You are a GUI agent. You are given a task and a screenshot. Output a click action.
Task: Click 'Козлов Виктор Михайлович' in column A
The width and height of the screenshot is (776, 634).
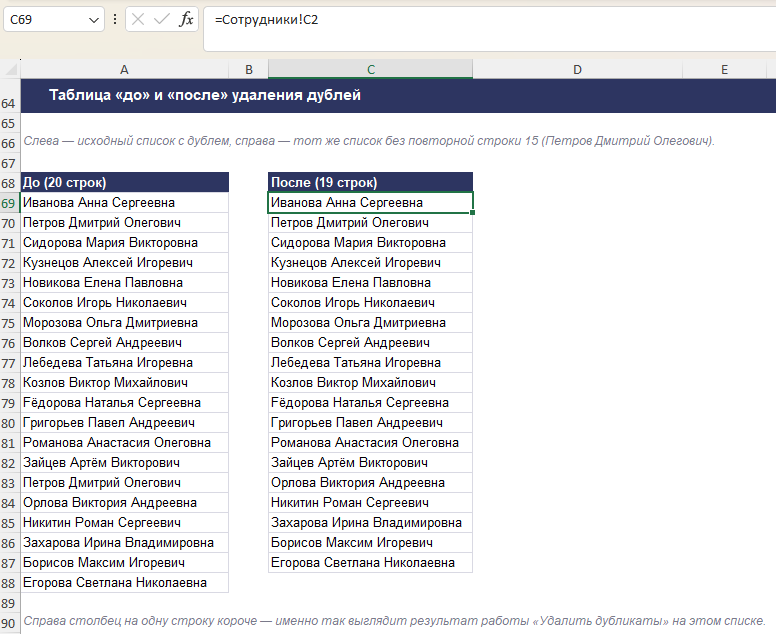124,383
